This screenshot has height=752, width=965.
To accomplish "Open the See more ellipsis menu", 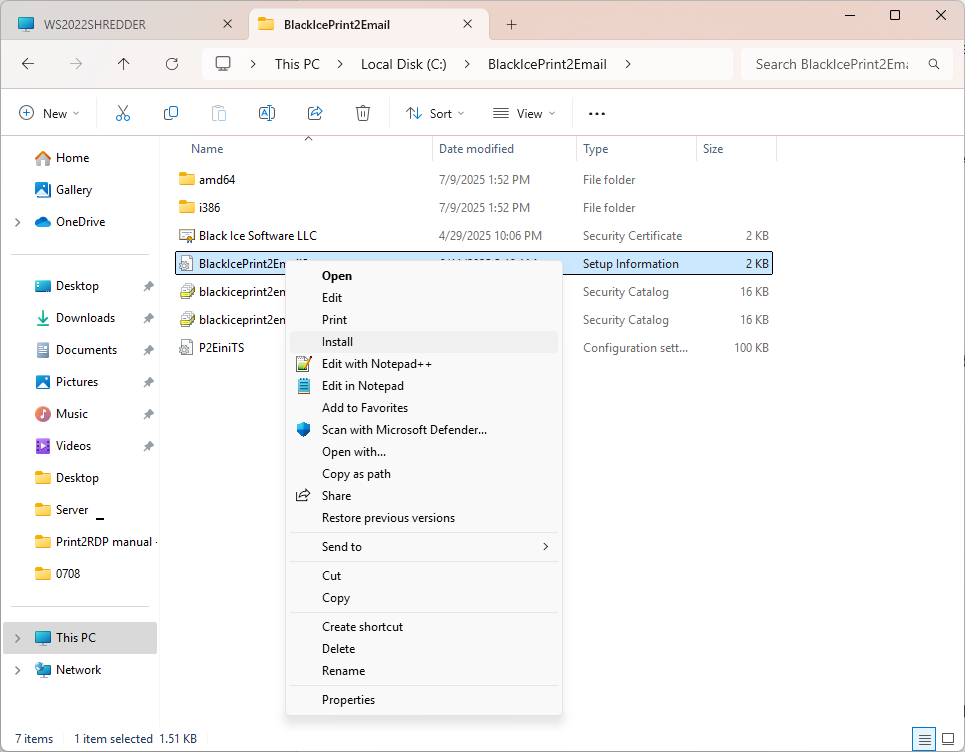I will [x=597, y=114].
